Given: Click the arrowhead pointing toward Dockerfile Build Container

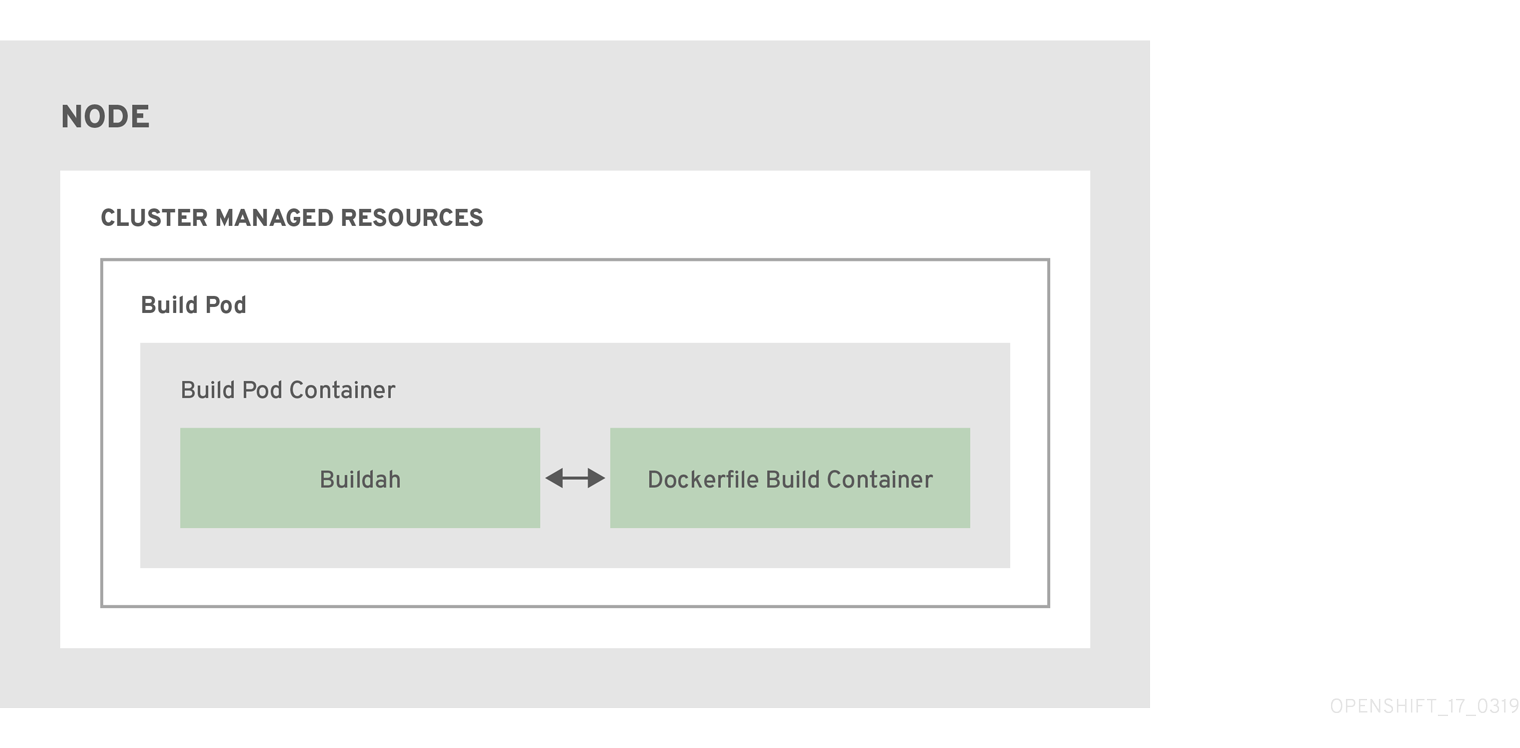Looking at the screenshot, I should [x=597, y=479].
